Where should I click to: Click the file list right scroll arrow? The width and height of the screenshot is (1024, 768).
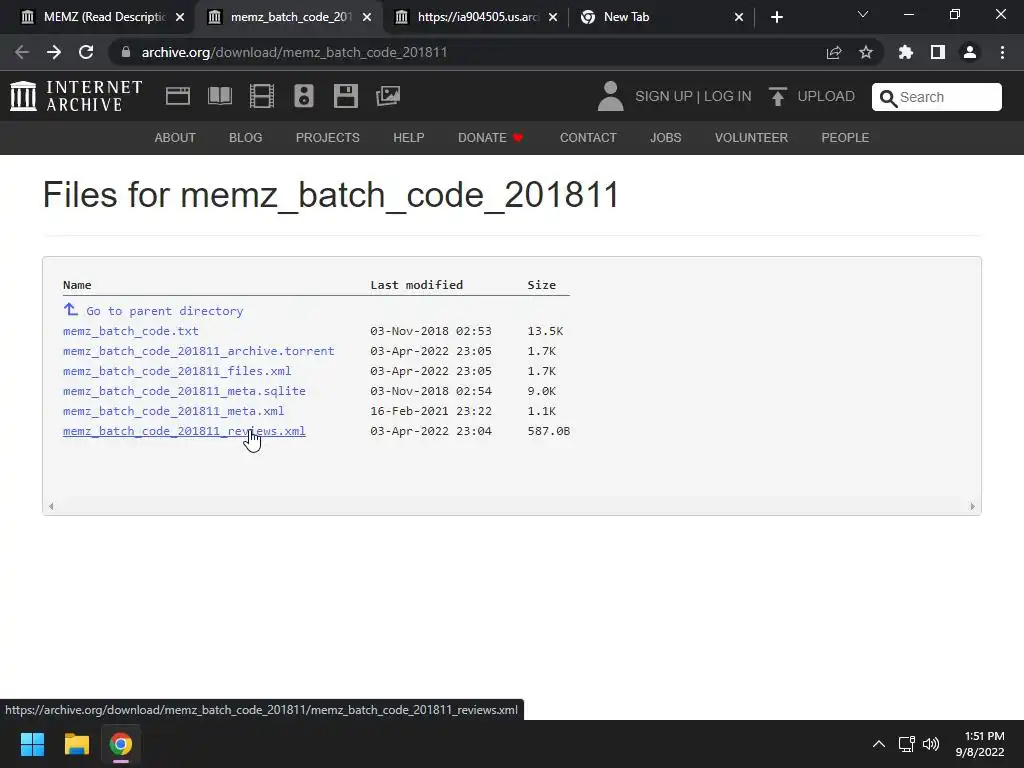(x=972, y=506)
